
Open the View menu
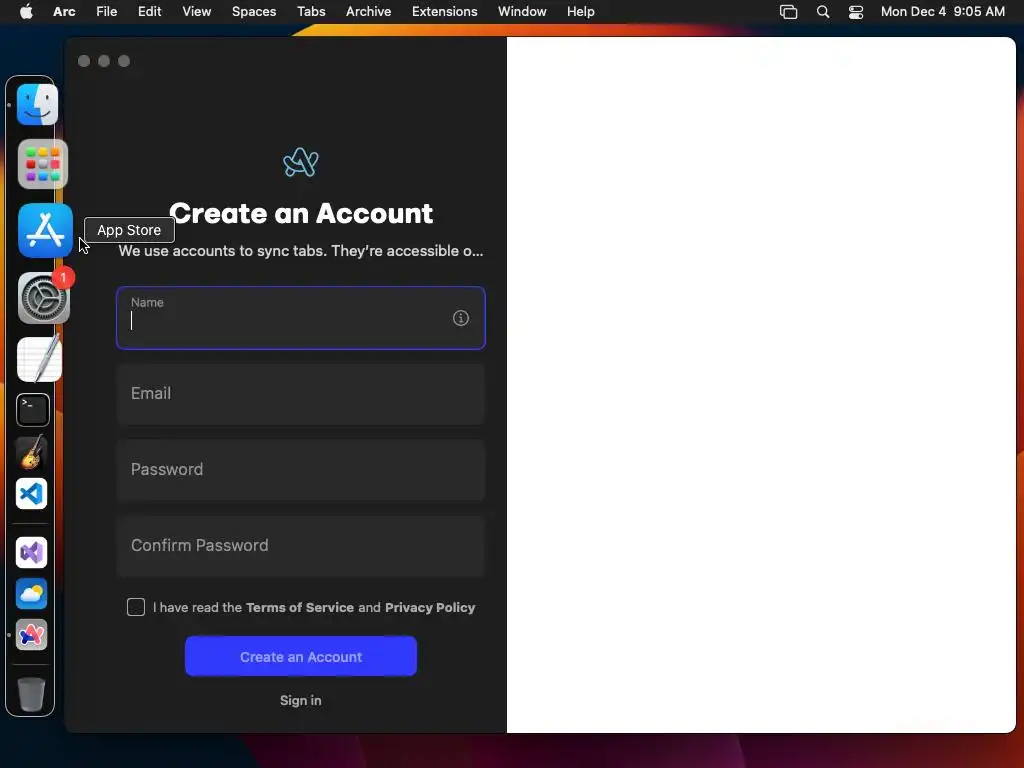(197, 12)
